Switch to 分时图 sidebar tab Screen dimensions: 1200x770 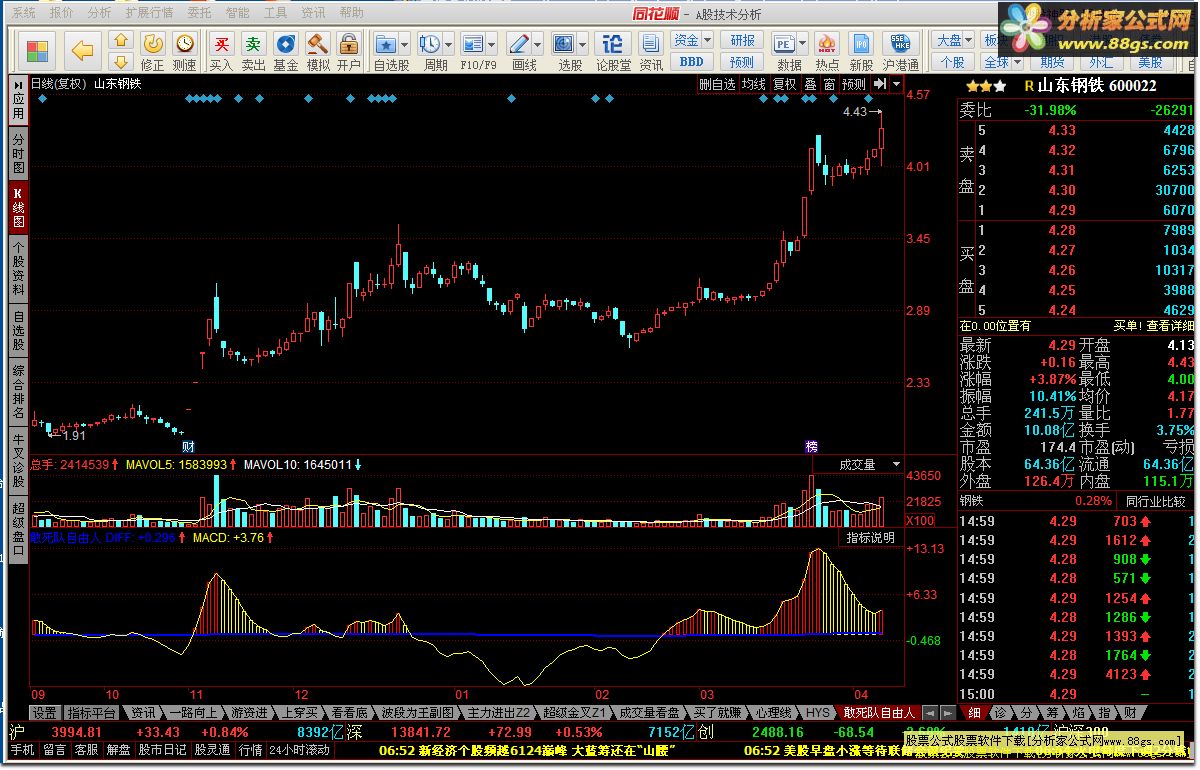click(18, 155)
